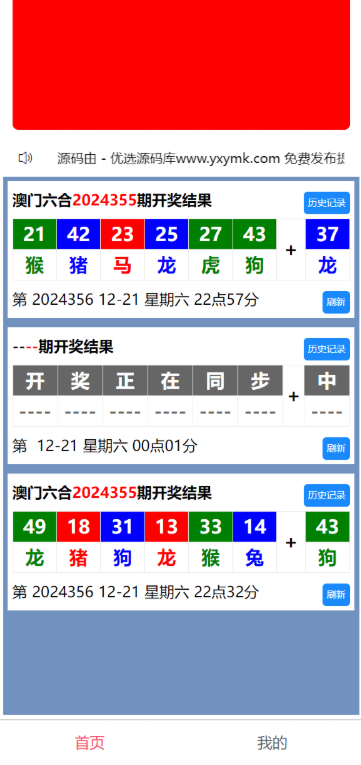Select the blue number 42 ball
This screenshot has height=765, width=361.
[x=79, y=234]
